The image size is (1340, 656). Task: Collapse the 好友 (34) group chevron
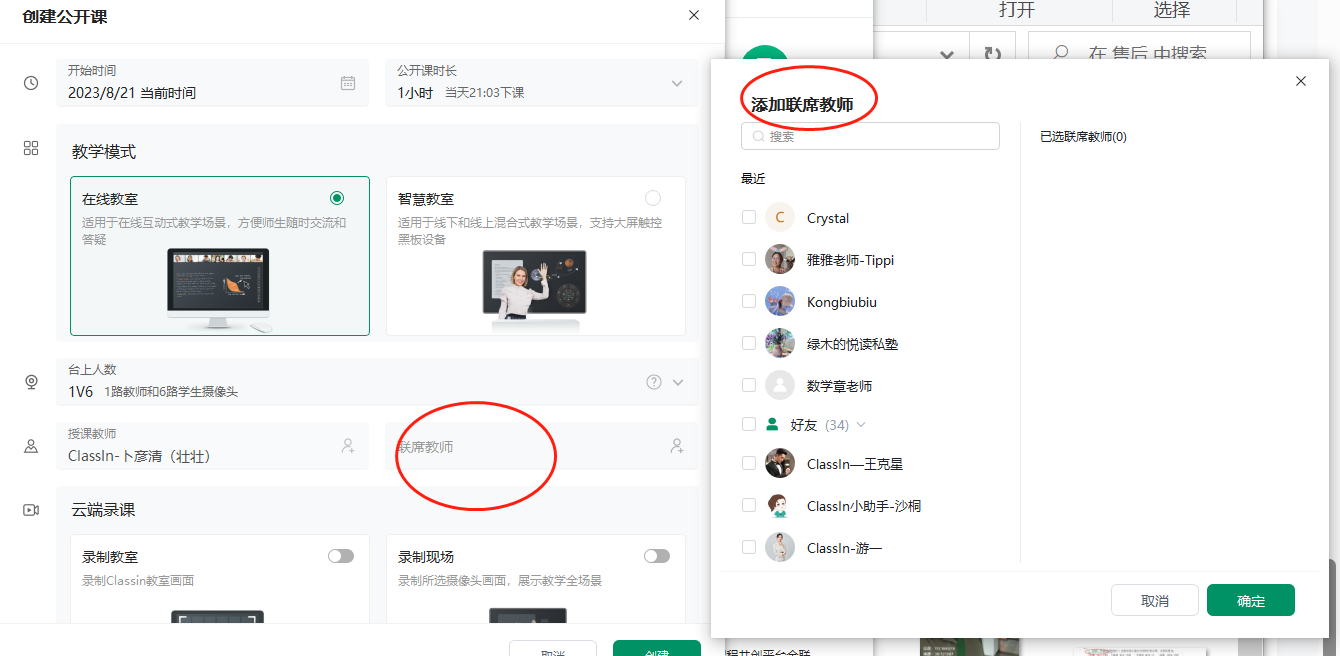click(861, 425)
